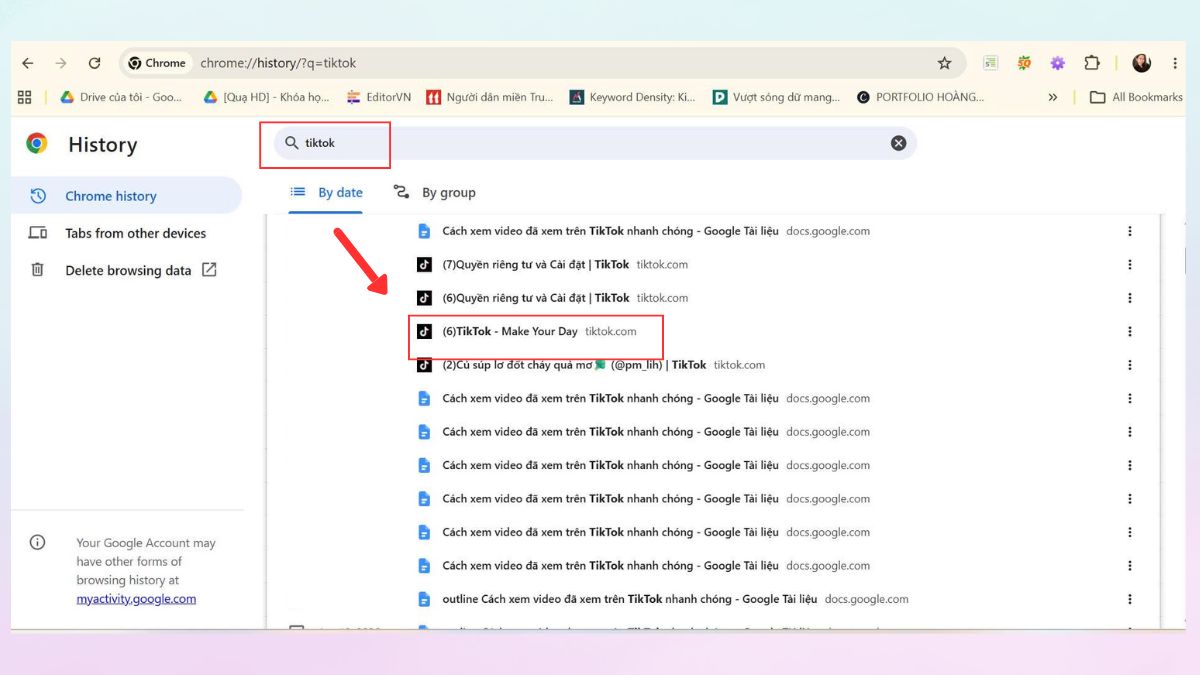Open the myactivity.google.com link
This screenshot has height=675, width=1200.
click(136, 599)
